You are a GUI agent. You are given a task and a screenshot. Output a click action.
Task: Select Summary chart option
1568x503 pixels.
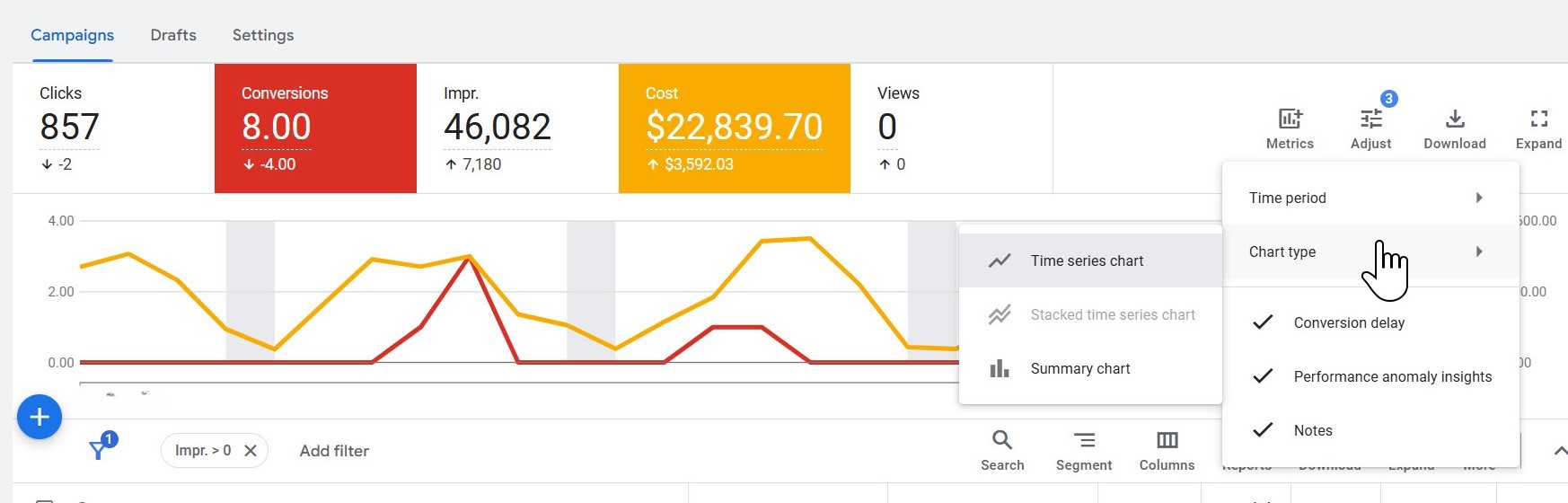(x=1080, y=368)
